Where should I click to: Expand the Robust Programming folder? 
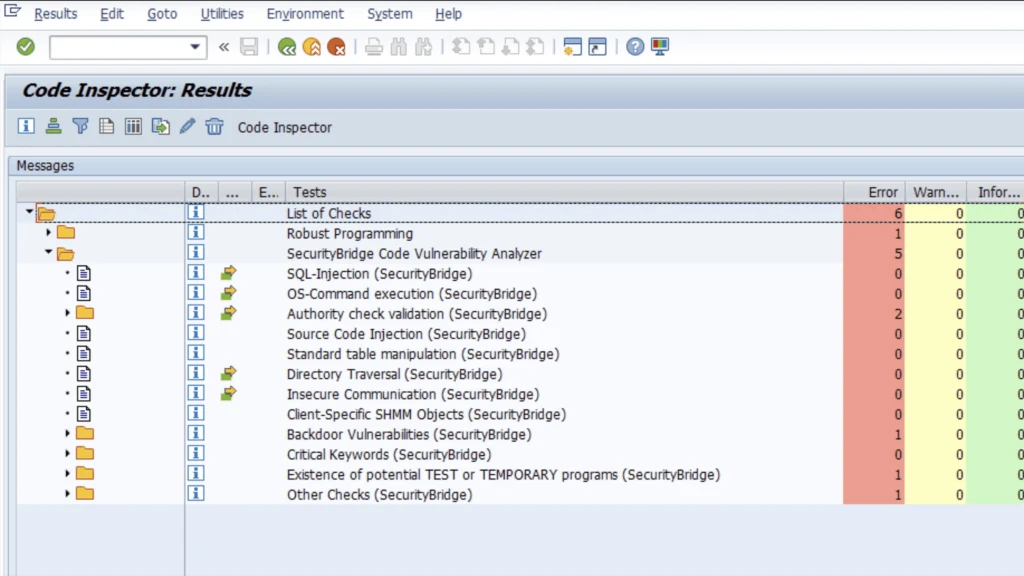[x=48, y=232]
